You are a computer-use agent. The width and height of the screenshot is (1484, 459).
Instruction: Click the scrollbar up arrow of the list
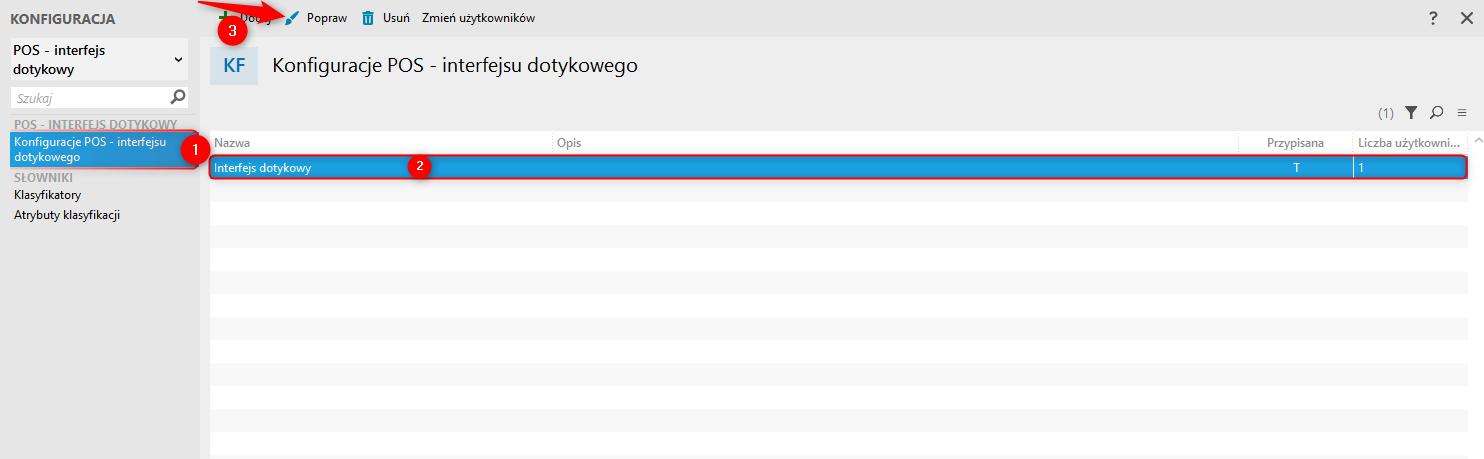[x=1477, y=141]
